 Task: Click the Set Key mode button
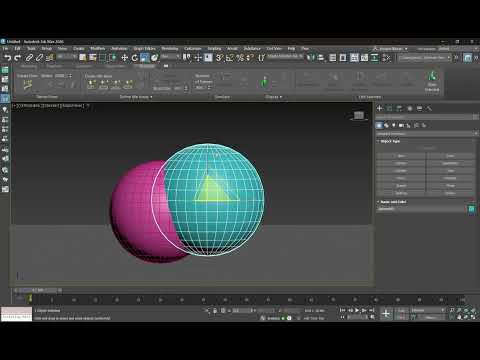coord(401,317)
